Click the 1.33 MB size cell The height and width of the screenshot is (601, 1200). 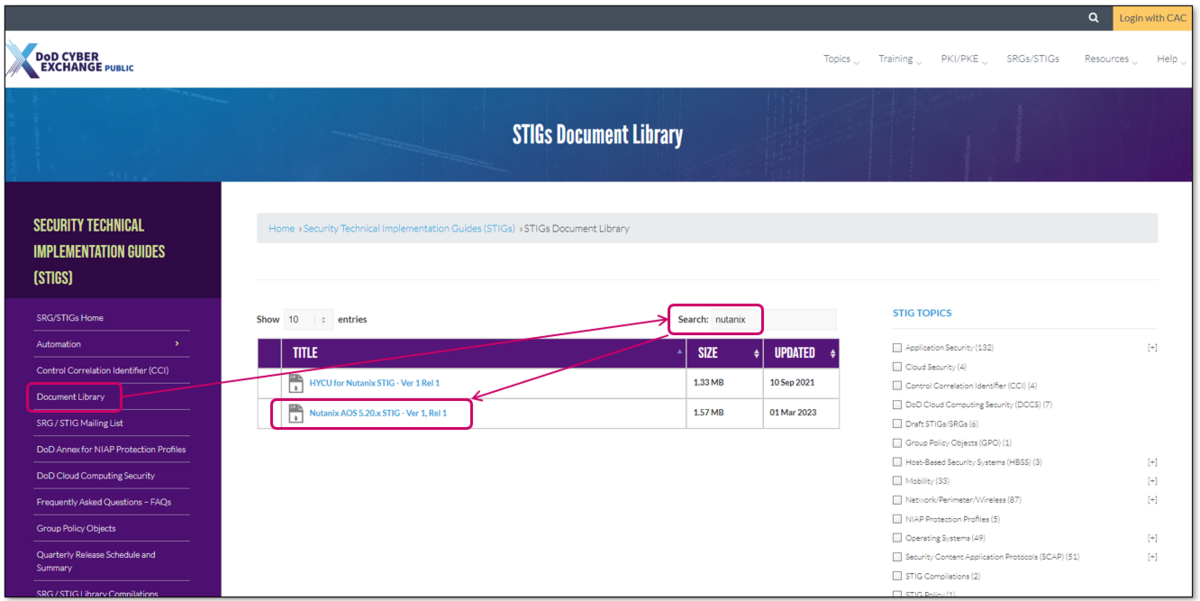[726, 383]
